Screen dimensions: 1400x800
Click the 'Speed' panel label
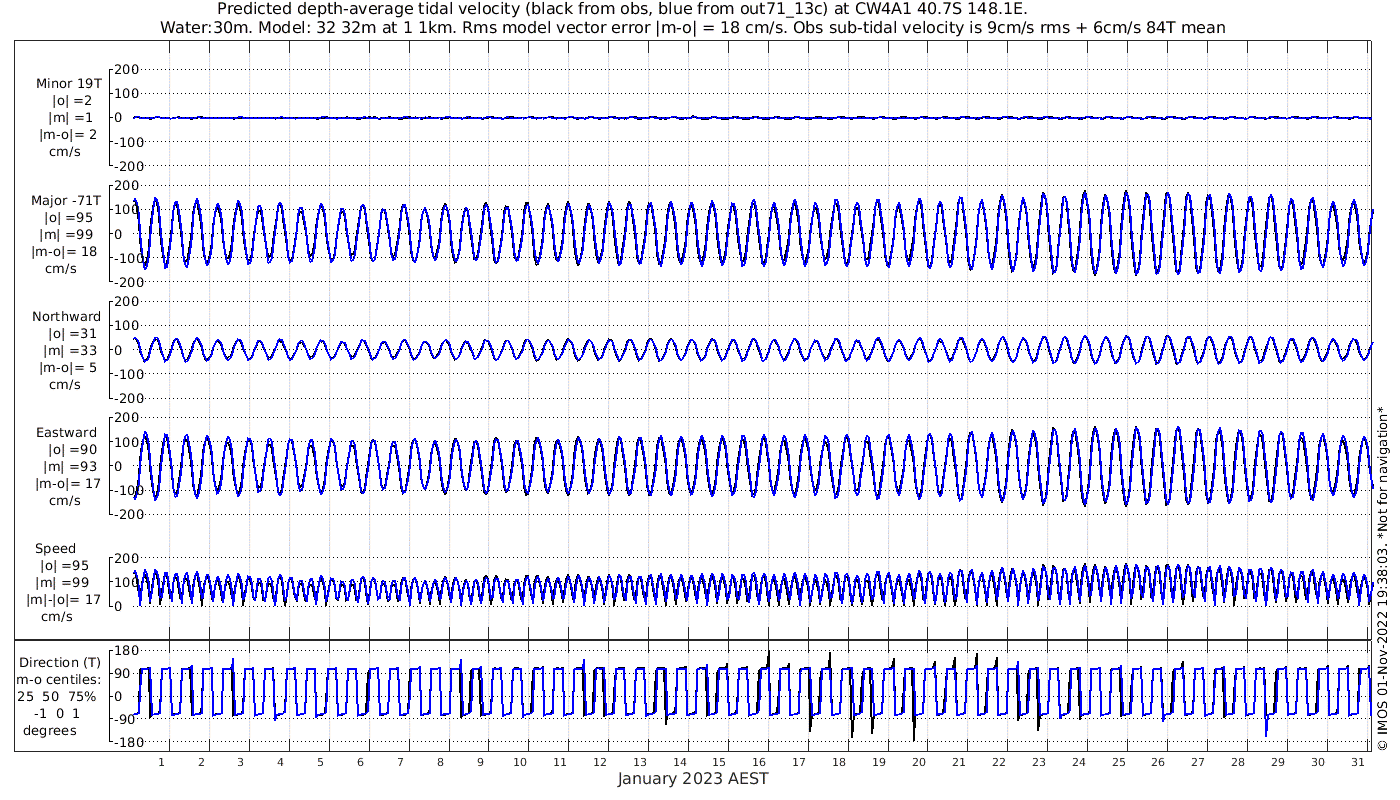[55, 548]
